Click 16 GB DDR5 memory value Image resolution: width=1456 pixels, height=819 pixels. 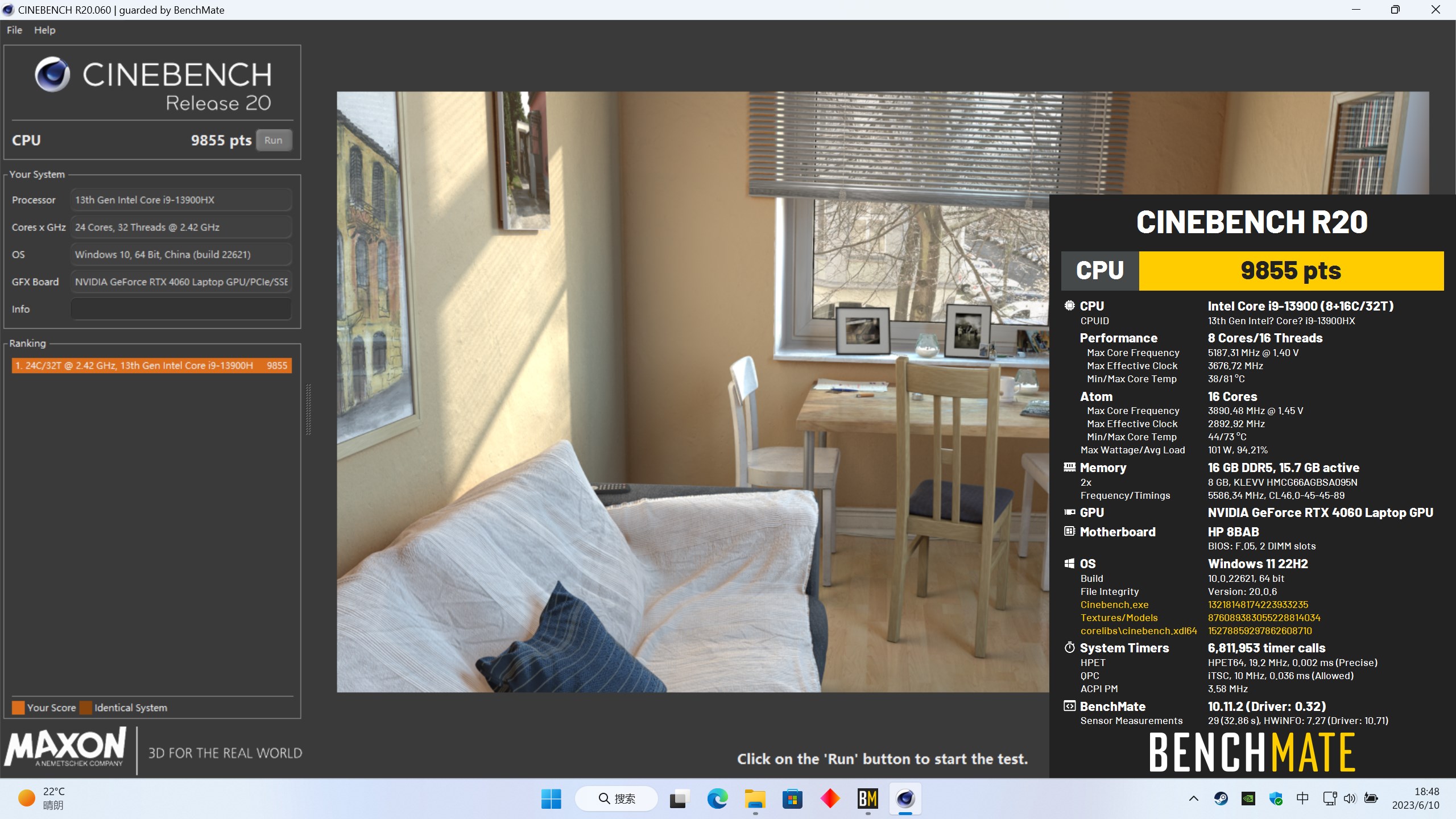tap(1283, 468)
